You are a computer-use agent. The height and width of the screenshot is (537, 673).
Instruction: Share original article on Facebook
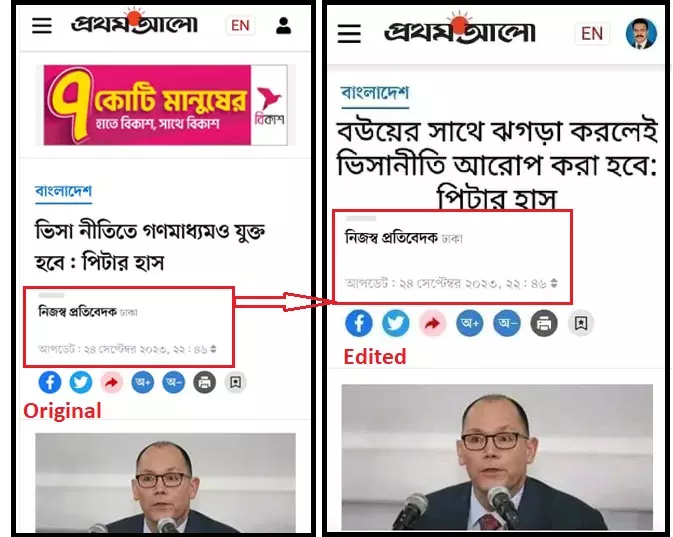pyautogui.click(x=50, y=382)
